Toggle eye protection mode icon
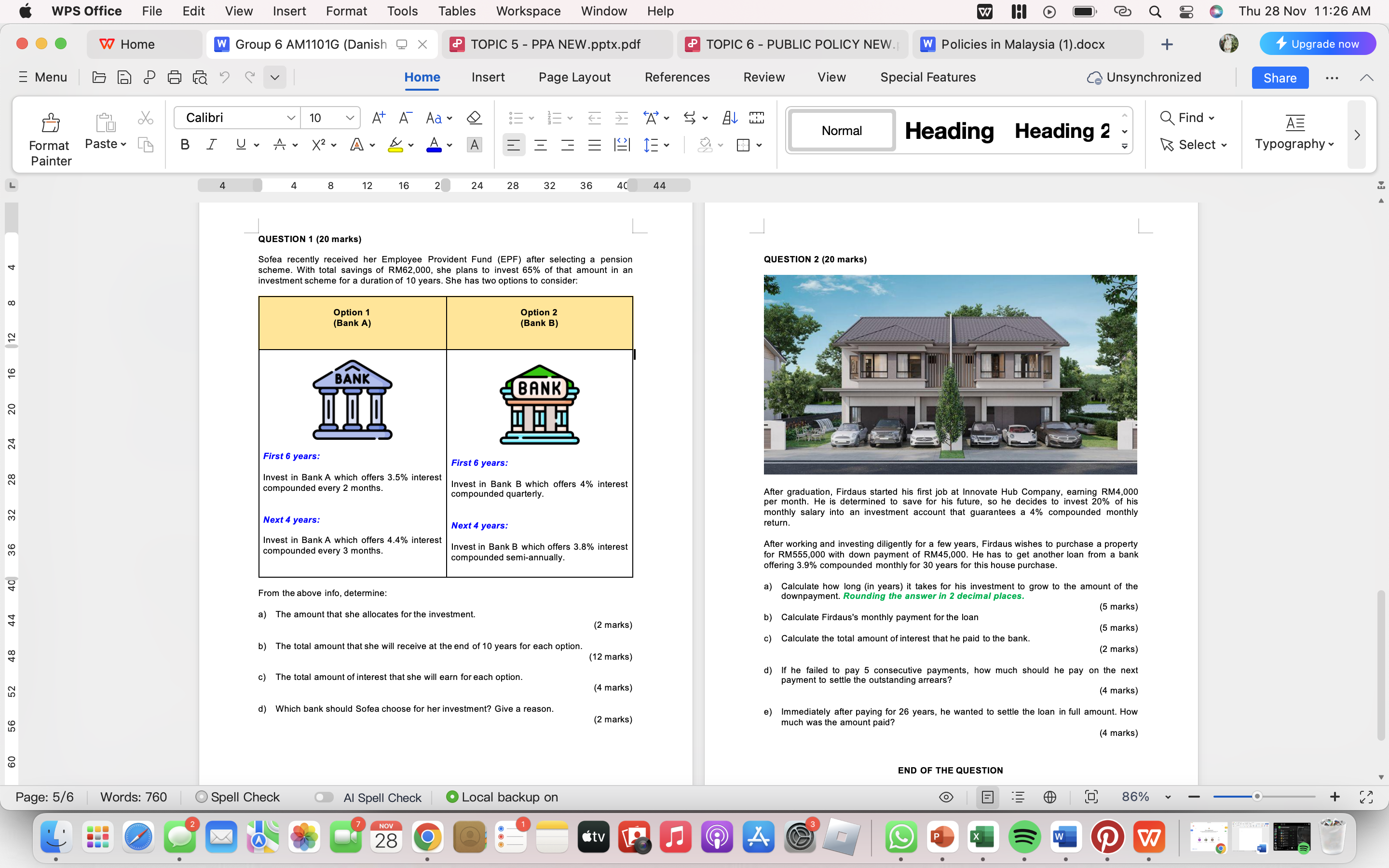This screenshot has height=868, width=1389. click(x=946, y=797)
